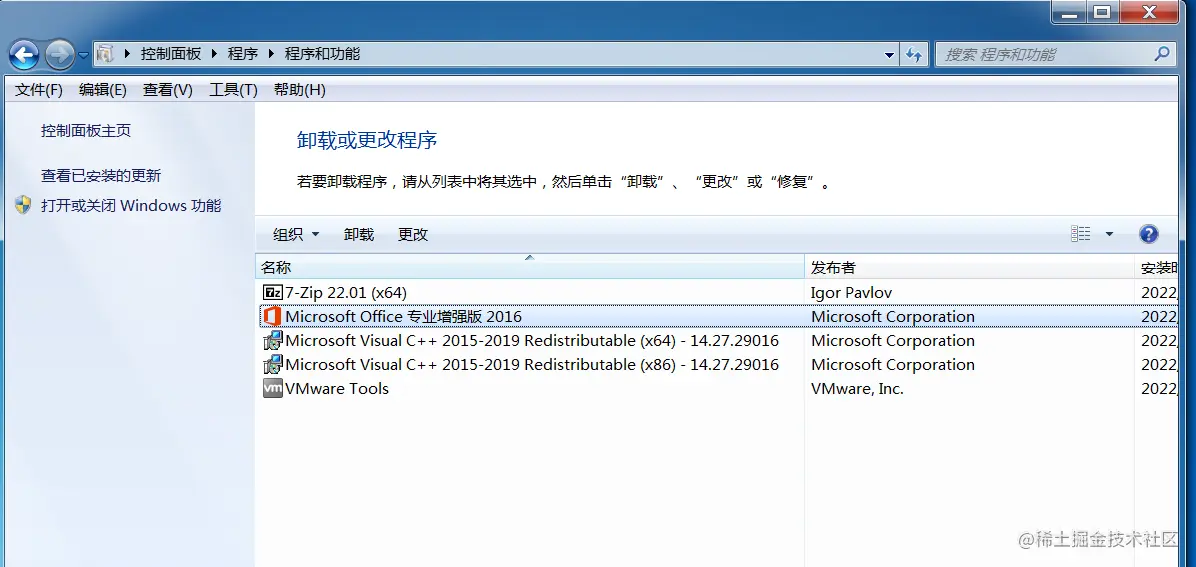Open the address bar history dropdown
Screen dimensions: 1196x567
[x=889, y=55]
